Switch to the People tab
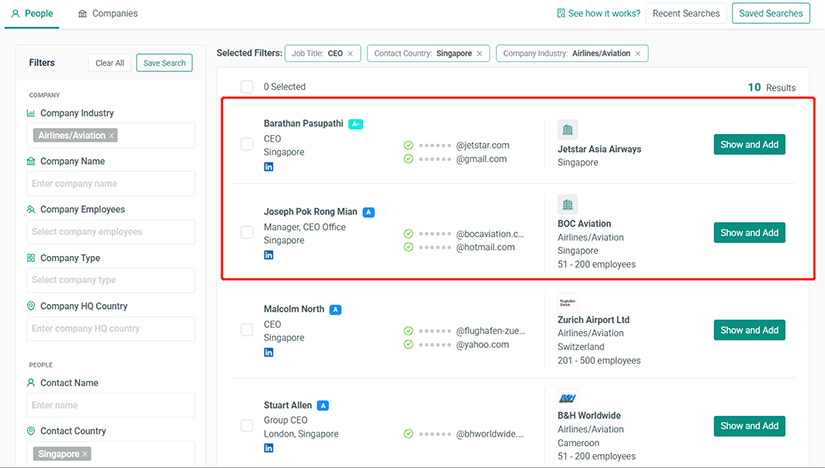 32,14
